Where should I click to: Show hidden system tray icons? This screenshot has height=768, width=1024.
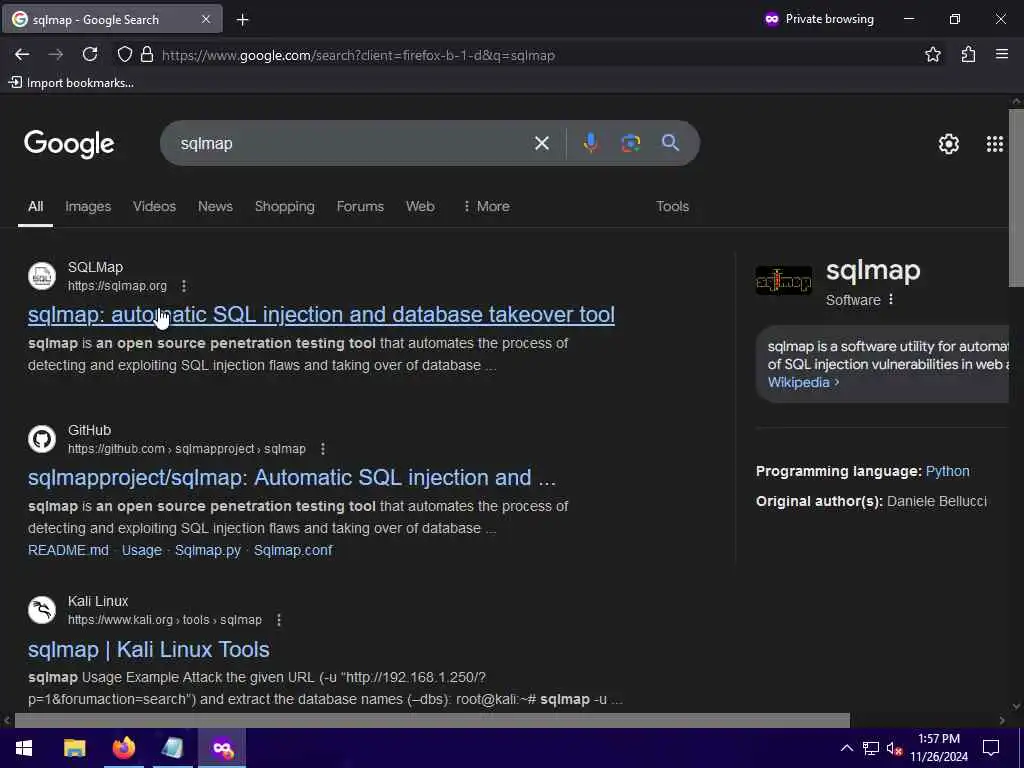[x=846, y=748]
